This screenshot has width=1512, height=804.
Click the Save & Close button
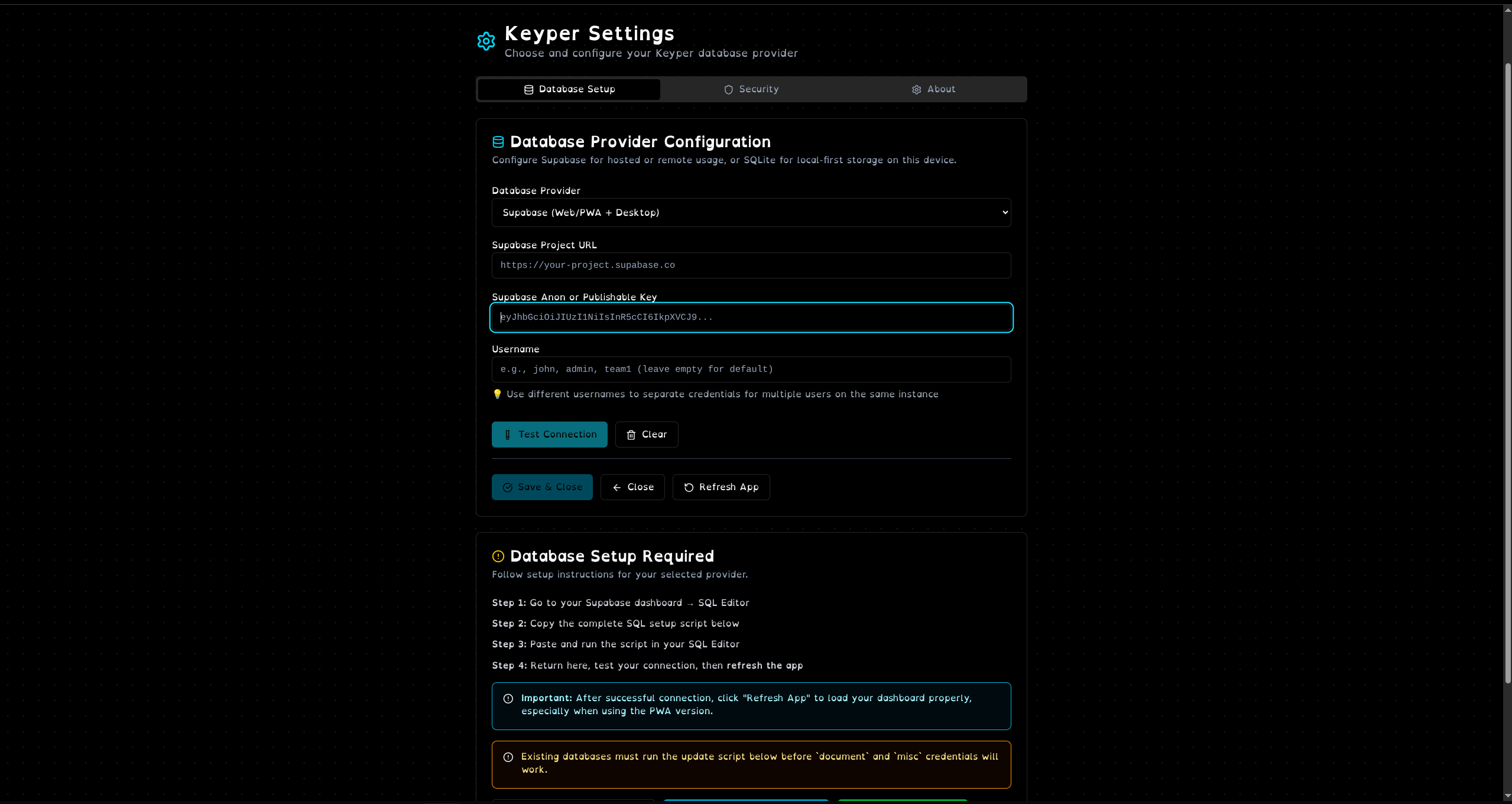[542, 487]
